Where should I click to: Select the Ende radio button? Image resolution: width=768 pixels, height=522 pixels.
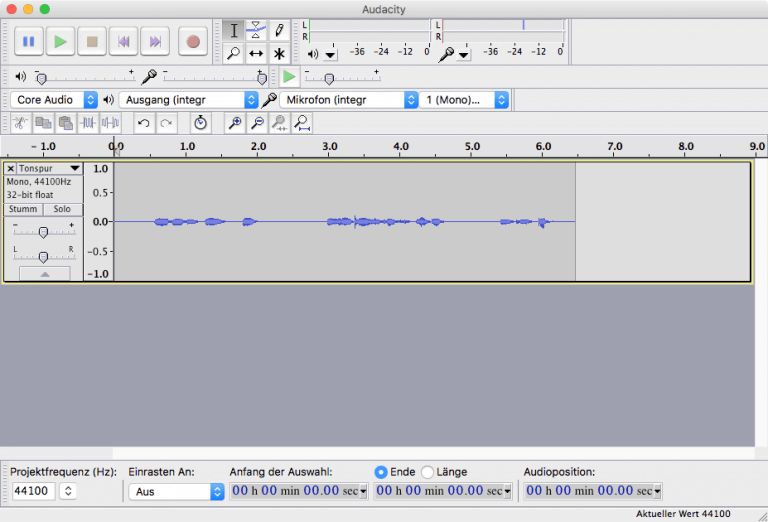381,472
